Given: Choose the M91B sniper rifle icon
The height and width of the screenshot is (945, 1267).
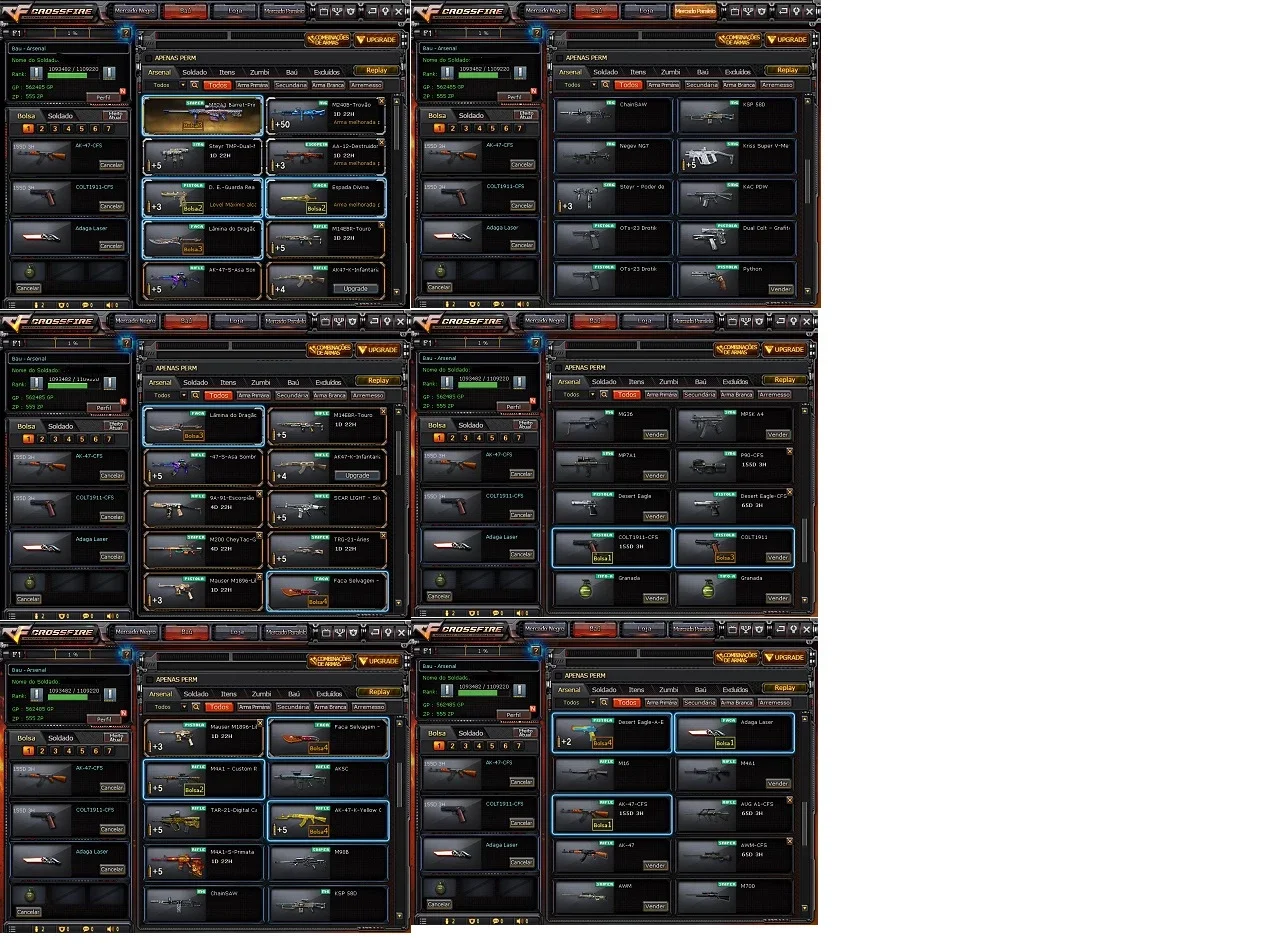Looking at the screenshot, I should pyautogui.click(x=300, y=861).
